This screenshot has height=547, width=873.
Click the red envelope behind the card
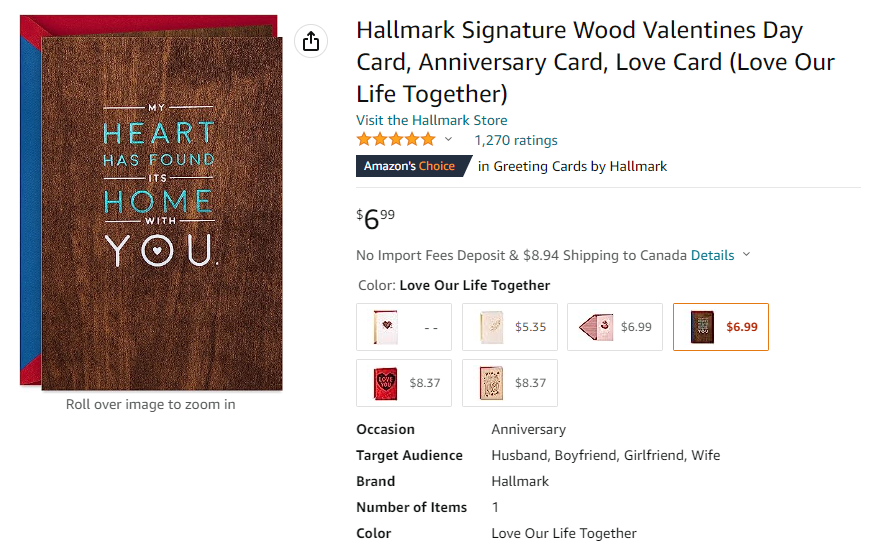click(x=150, y=26)
